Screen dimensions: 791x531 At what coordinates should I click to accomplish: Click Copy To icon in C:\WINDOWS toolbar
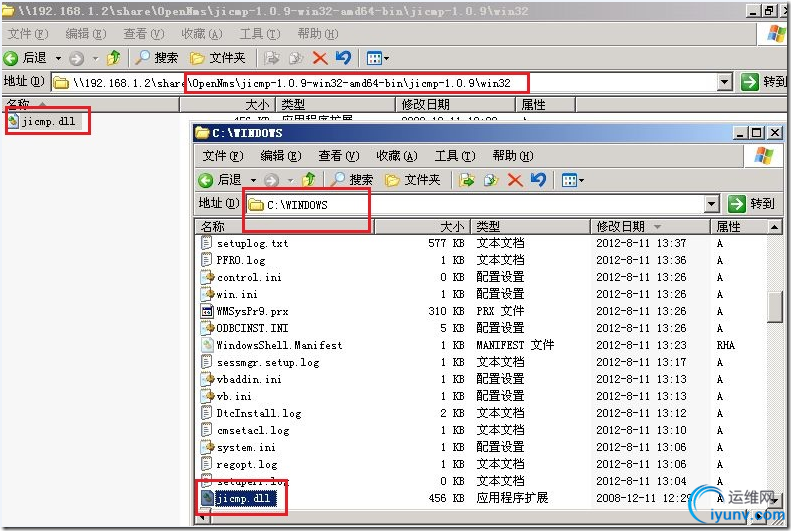pyautogui.click(x=490, y=180)
